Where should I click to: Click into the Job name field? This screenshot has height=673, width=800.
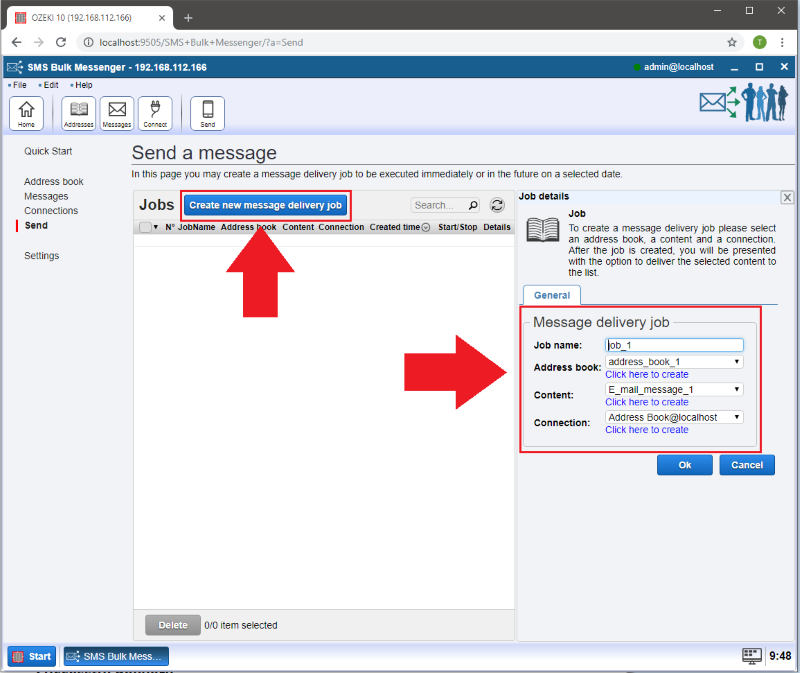click(x=674, y=344)
